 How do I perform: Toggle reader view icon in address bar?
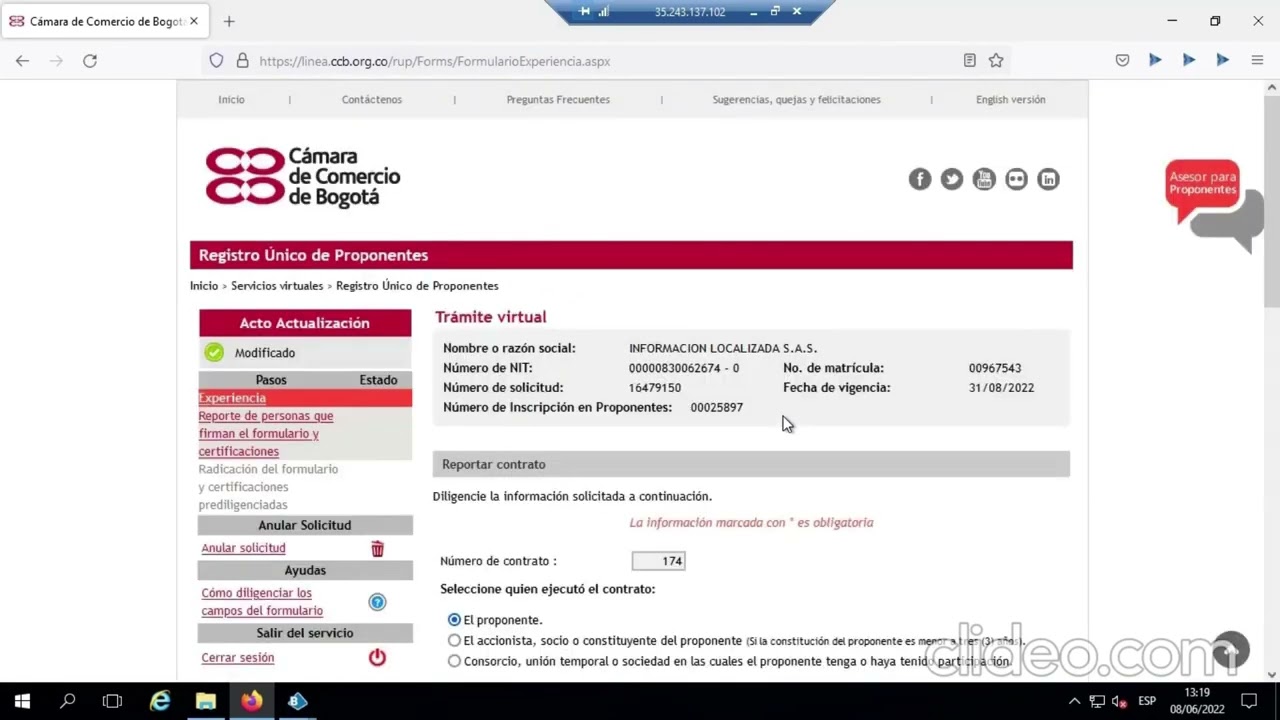point(969,61)
